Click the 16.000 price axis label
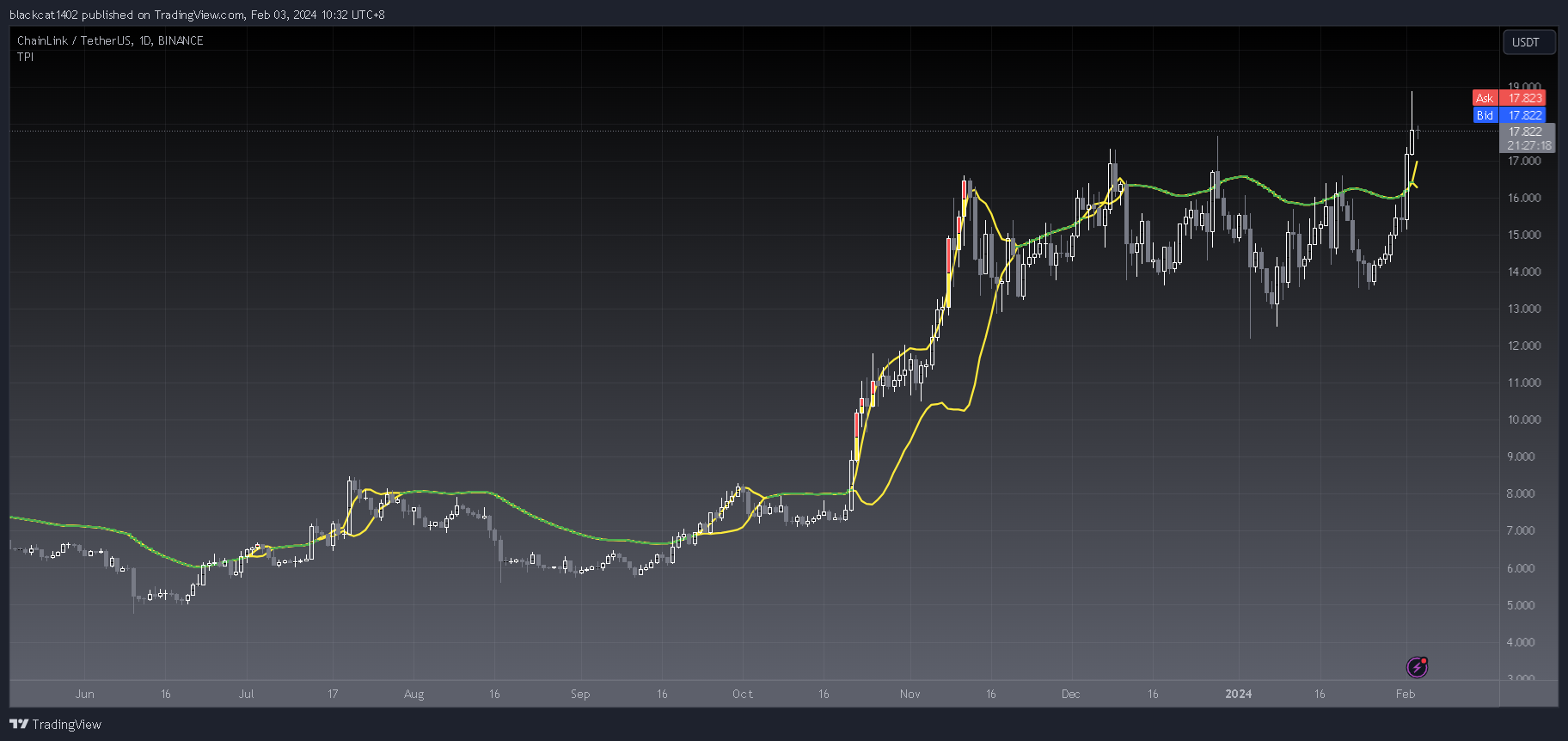Screen dimensions: 1568x741 pos(1524,198)
